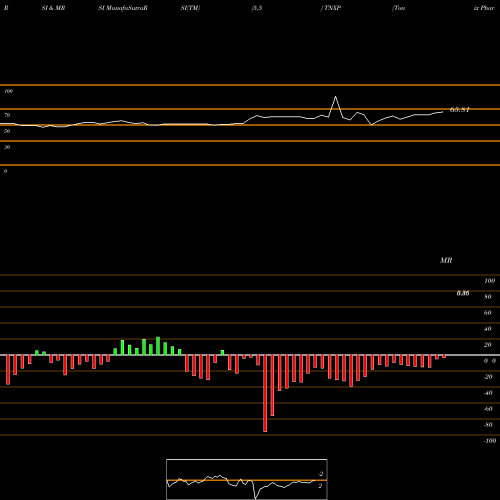This screenshot has width=500, height=500.
Task: Click the RSI axis label '50'
Action: click(x=7, y=131)
